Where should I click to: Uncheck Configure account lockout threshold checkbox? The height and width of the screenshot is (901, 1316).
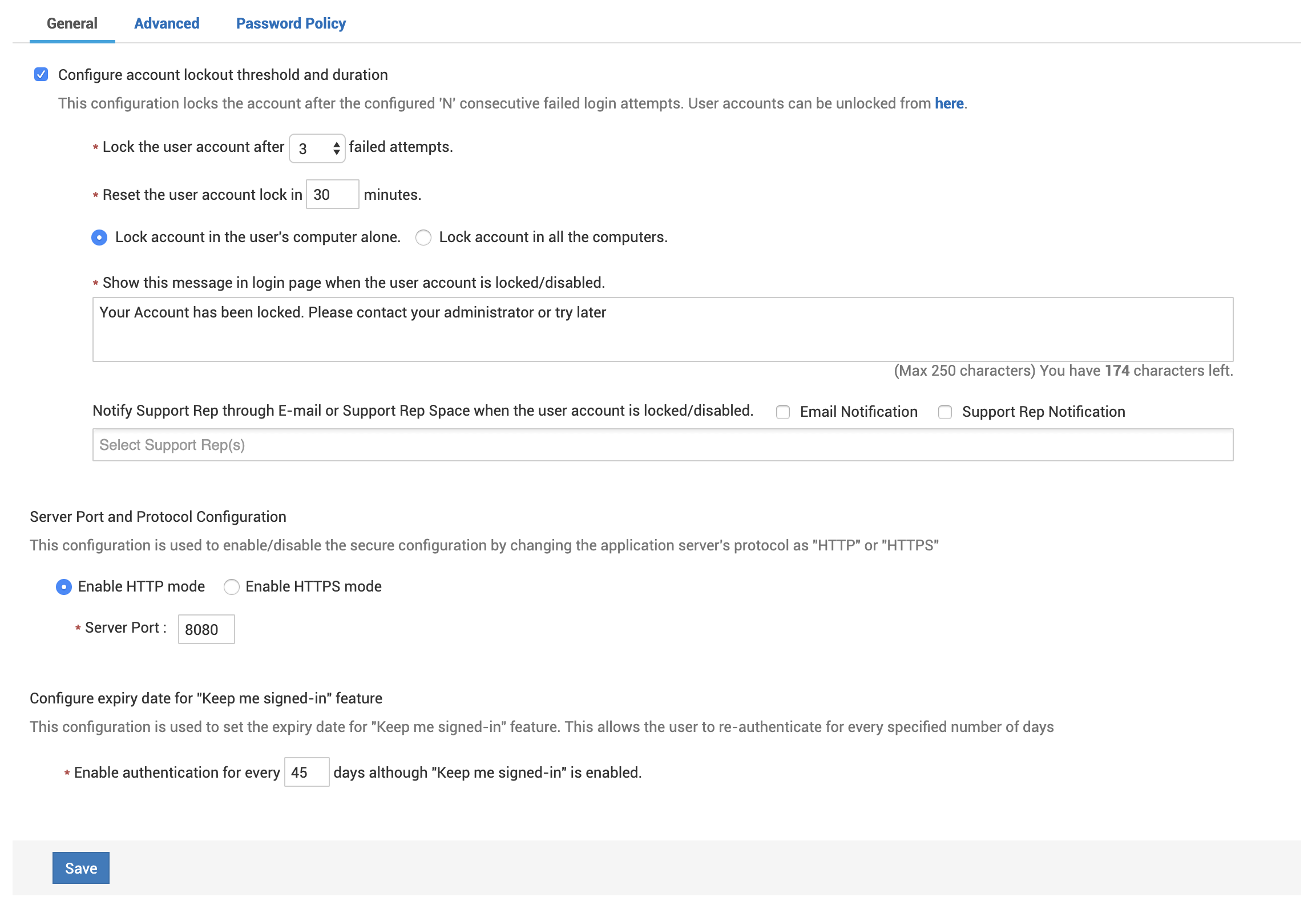(41, 75)
